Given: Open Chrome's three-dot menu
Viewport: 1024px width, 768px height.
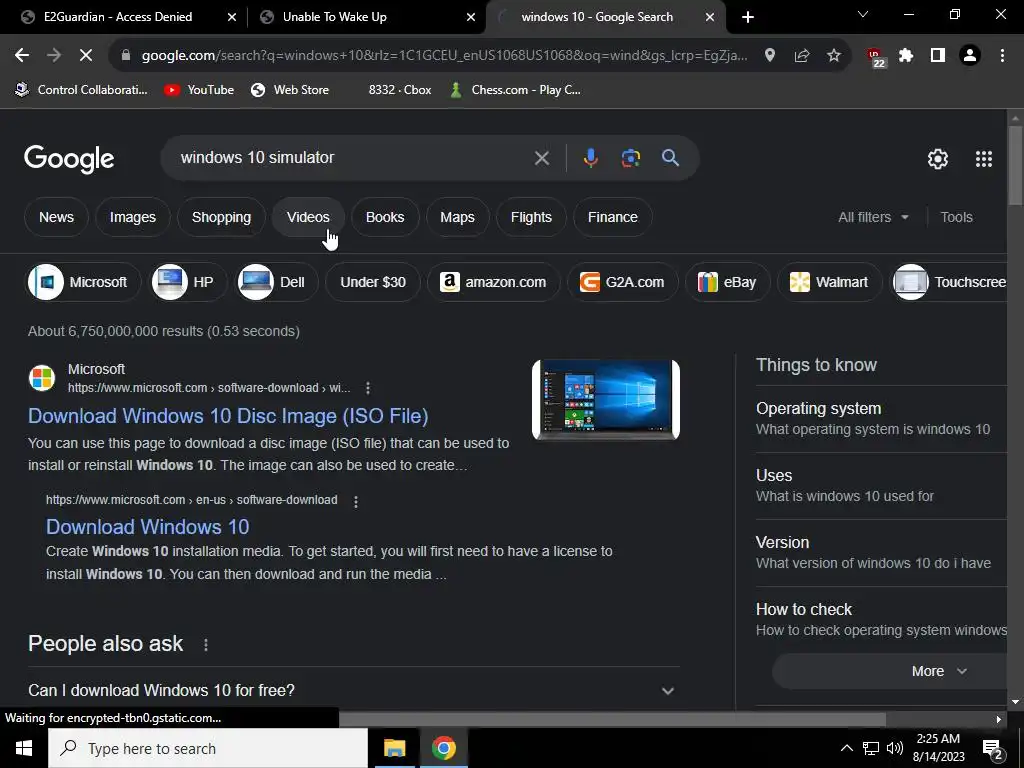Looking at the screenshot, I should click(1002, 56).
